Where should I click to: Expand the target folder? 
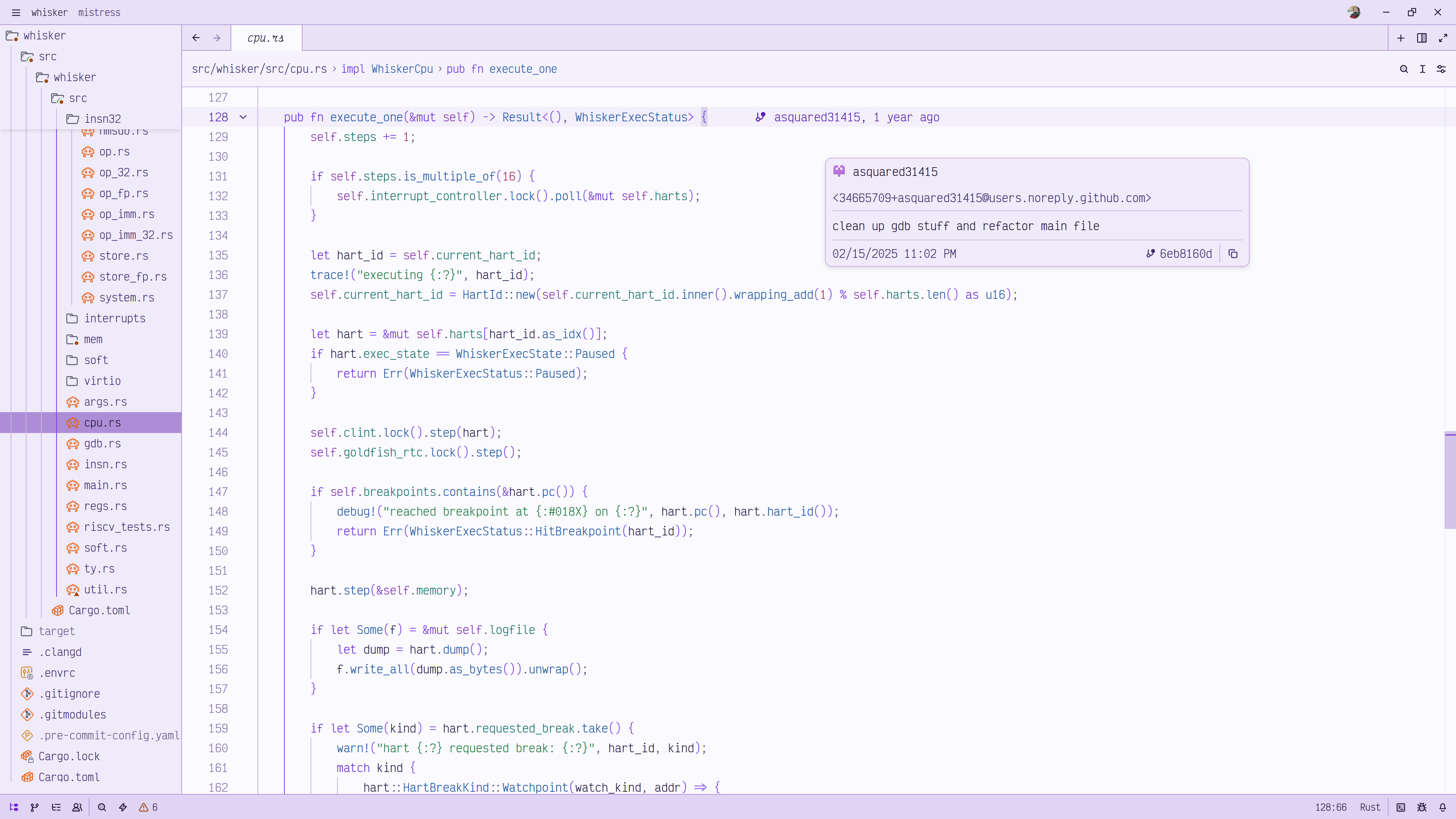tap(91, 631)
